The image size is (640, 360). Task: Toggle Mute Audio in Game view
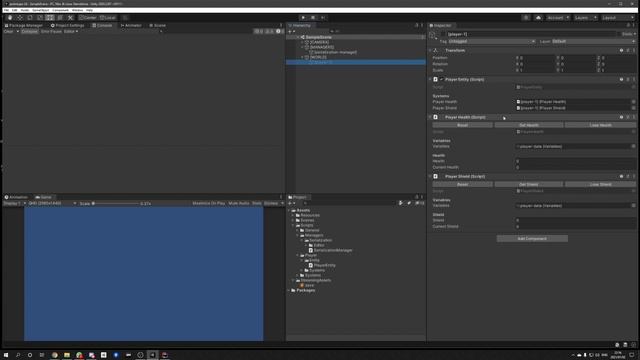coord(239,203)
